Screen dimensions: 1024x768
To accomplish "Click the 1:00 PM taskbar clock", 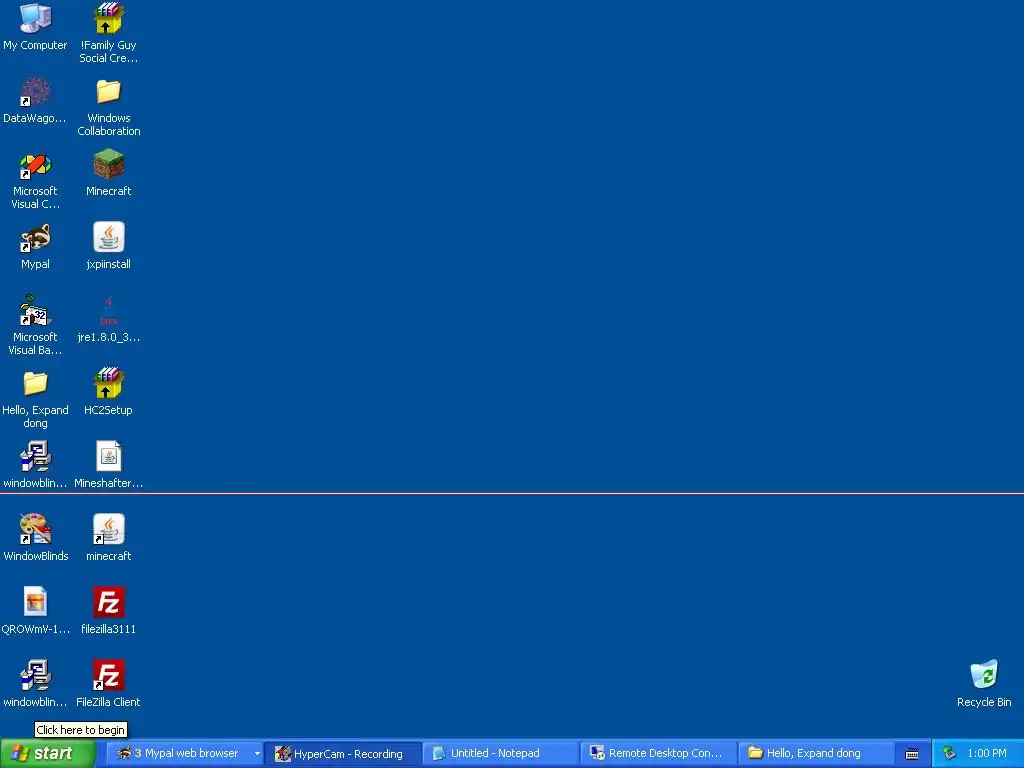I will [x=987, y=754].
